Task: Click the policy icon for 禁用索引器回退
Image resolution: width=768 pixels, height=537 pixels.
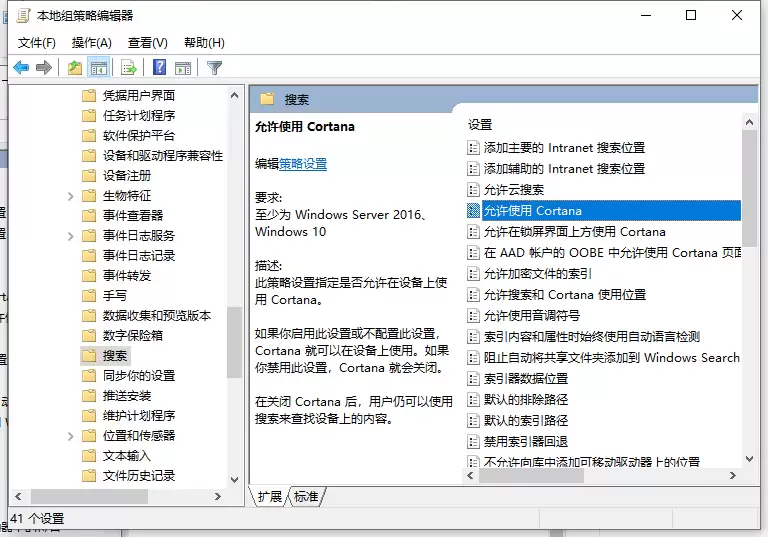Action: click(x=473, y=441)
